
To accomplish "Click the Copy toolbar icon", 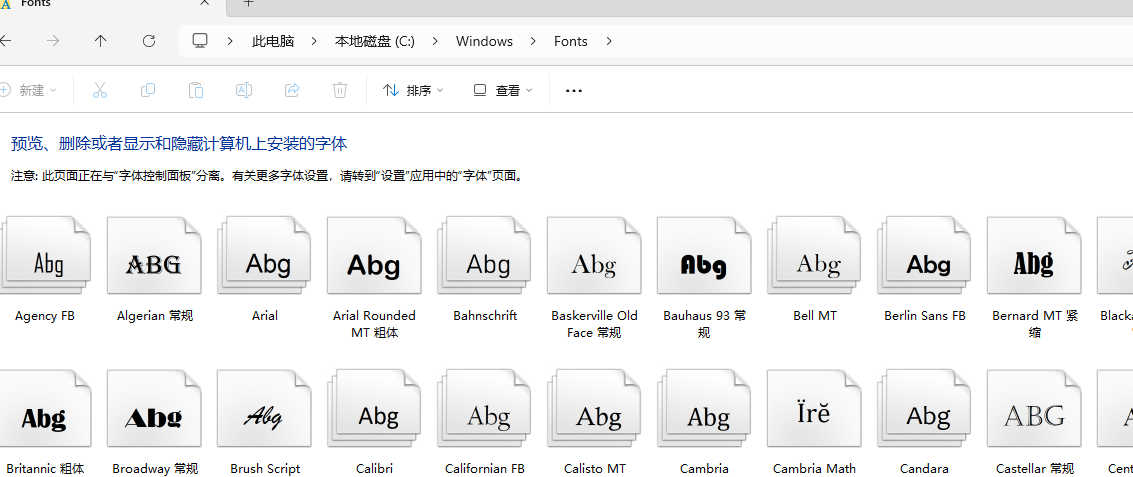I will [x=147, y=90].
